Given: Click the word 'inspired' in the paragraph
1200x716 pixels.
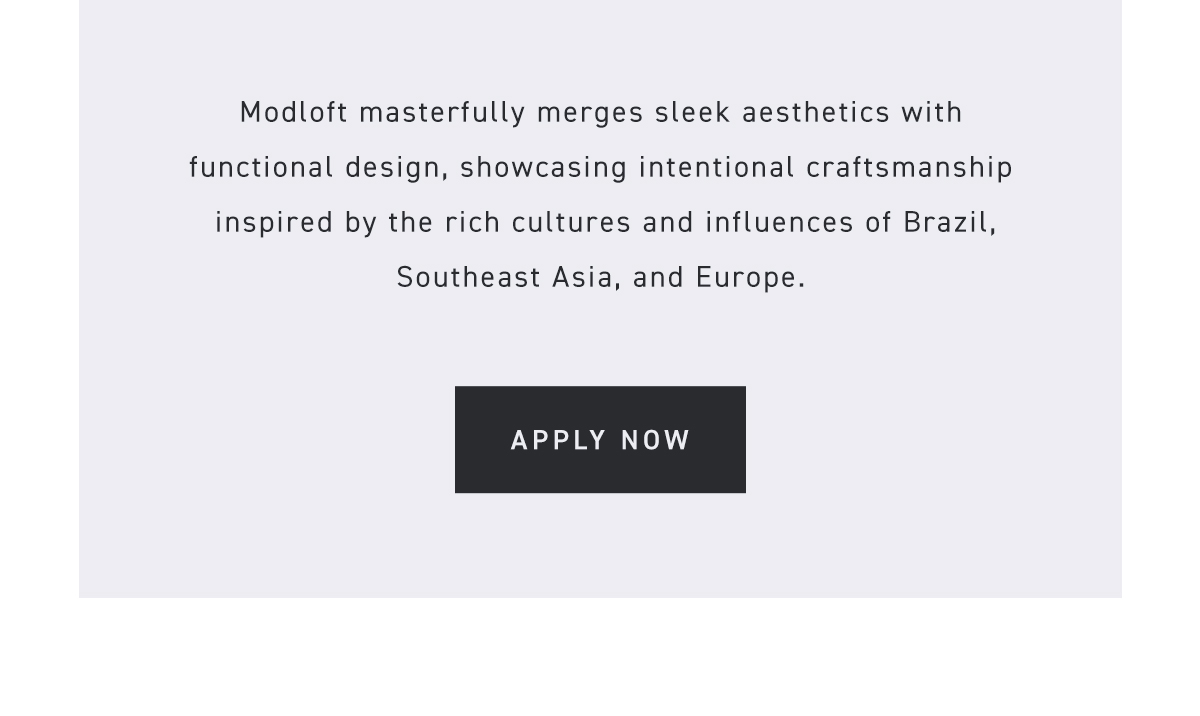Looking at the screenshot, I should (x=275, y=223).
